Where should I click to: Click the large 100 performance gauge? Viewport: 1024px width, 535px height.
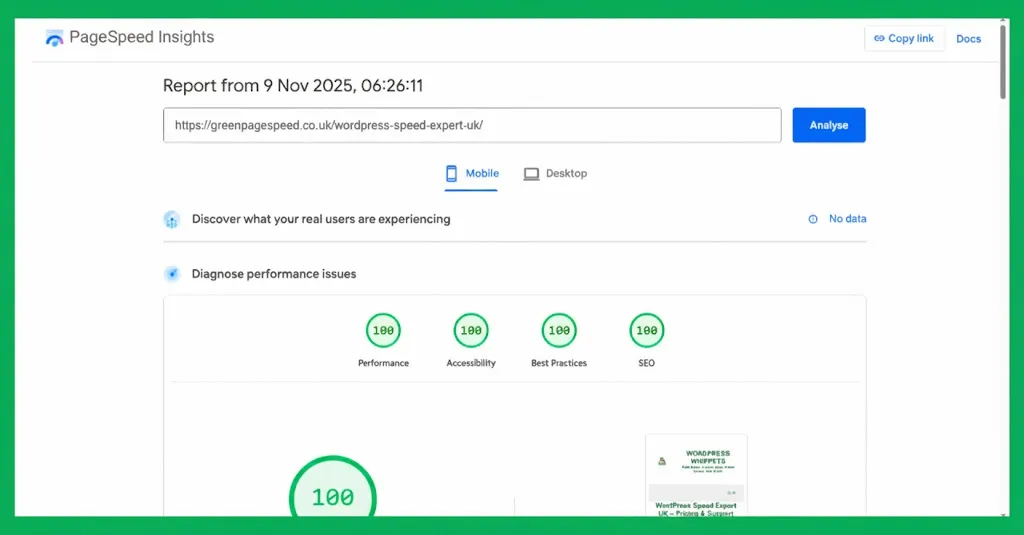[x=333, y=495]
